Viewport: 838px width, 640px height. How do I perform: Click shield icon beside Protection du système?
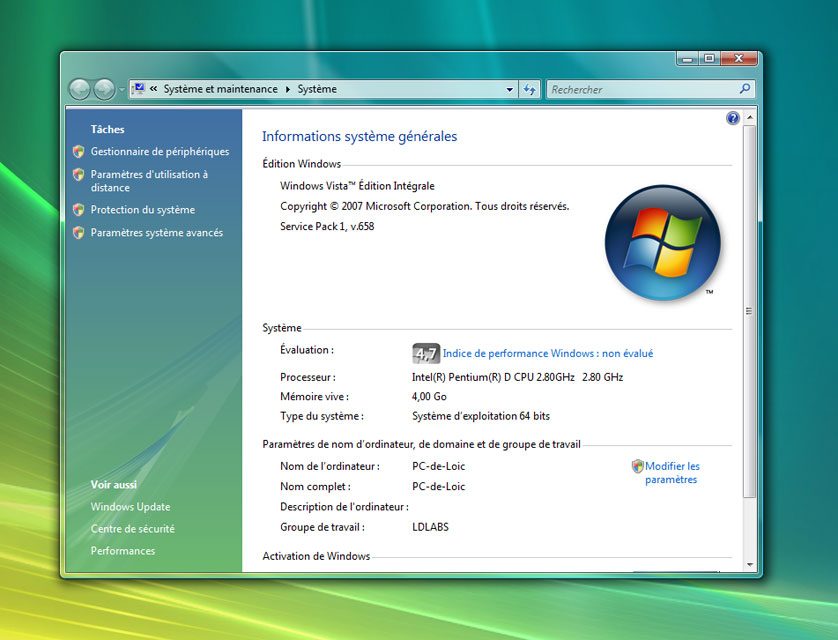coord(79,209)
